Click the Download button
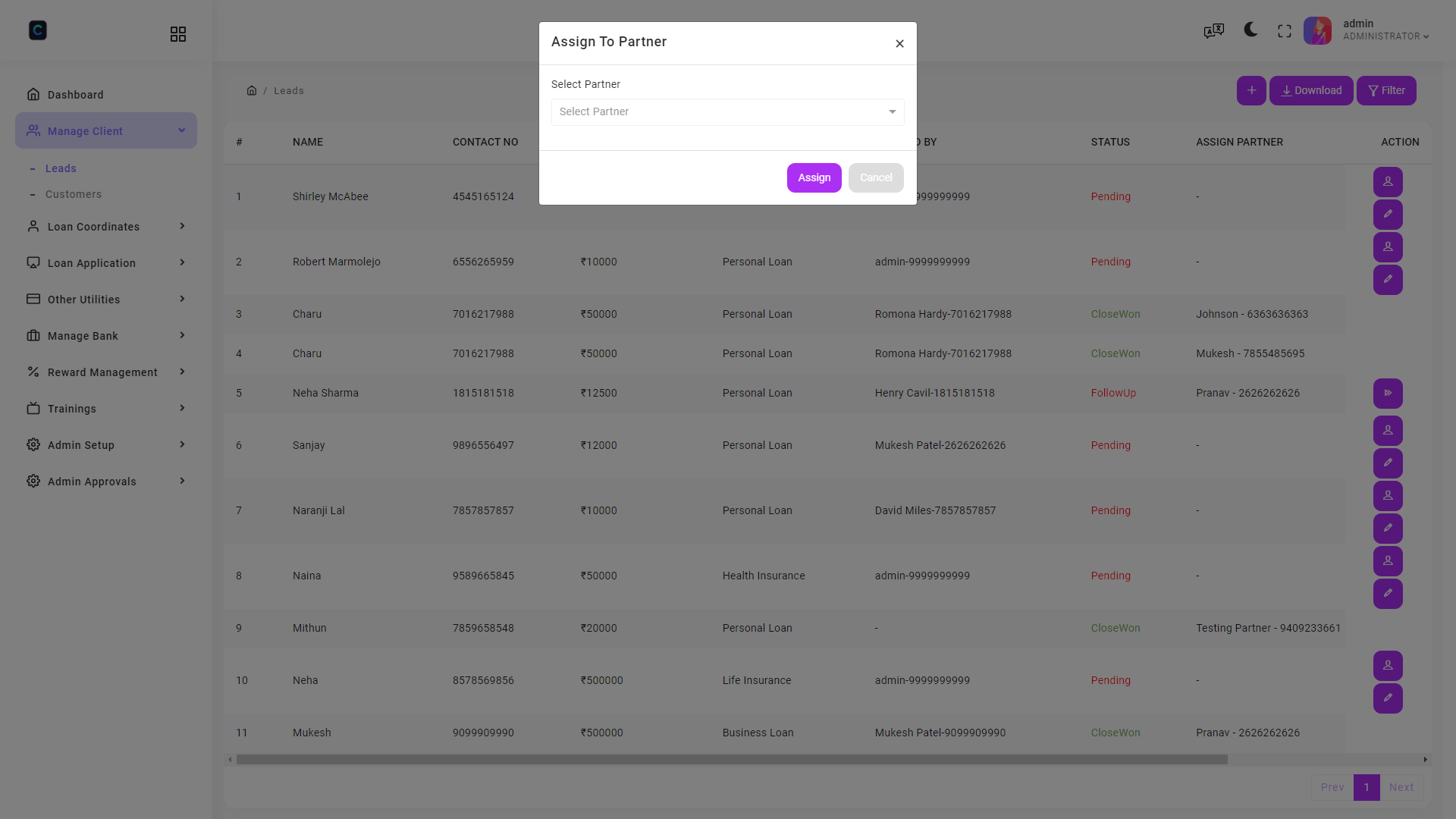 pos(1311,90)
